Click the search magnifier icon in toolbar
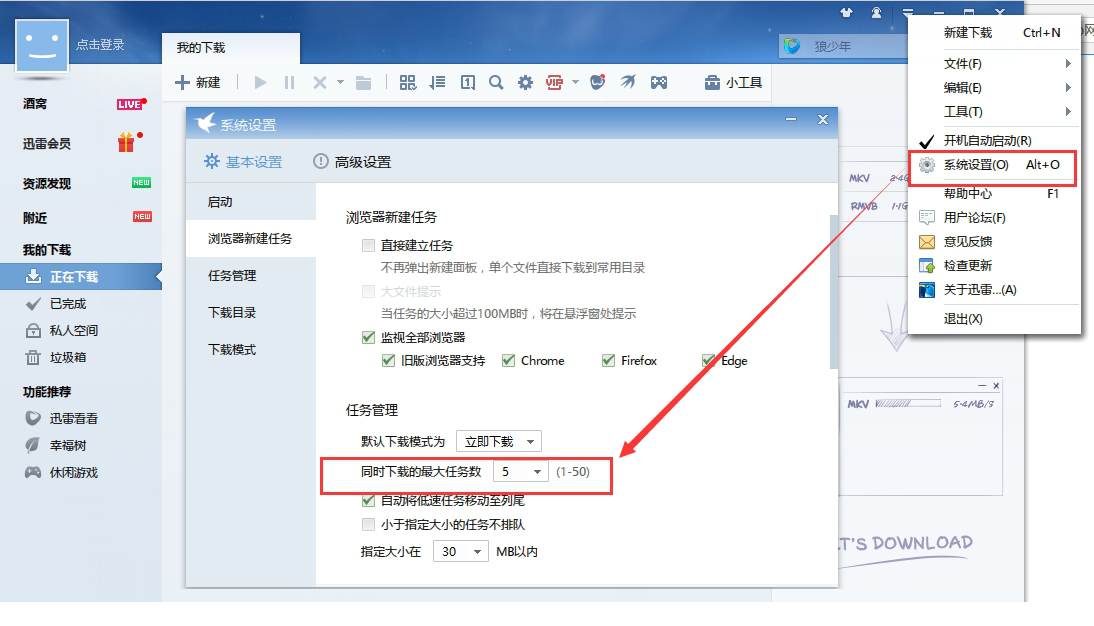Image resolution: width=1094 pixels, height=626 pixels. pyautogui.click(x=495, y=83)
